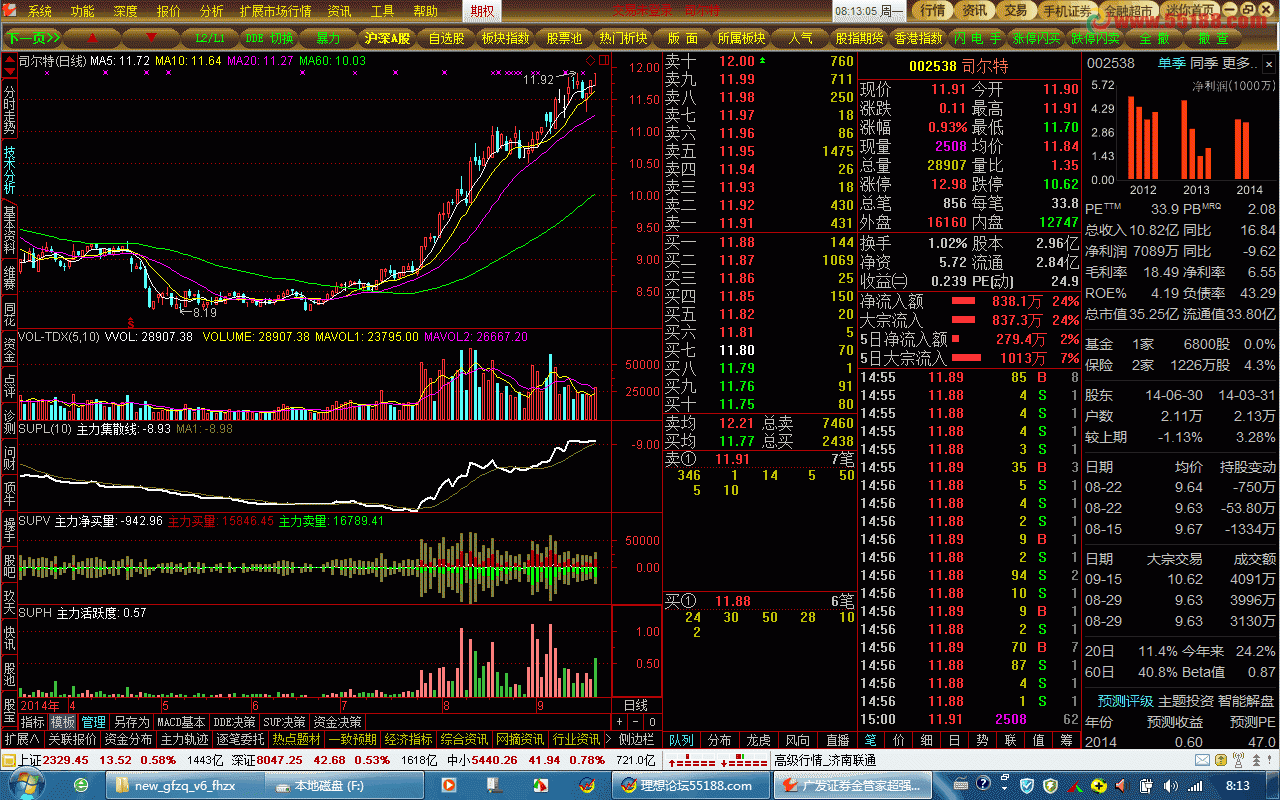This screenshot has height=800, width=1280.
Task: Select the 模板 tab below chart
Action: [x=63, y=722]
